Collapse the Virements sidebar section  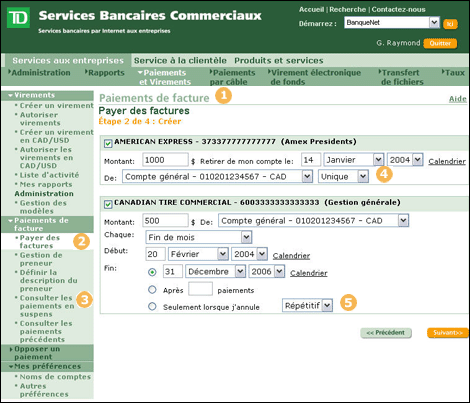tap(47, 95)
